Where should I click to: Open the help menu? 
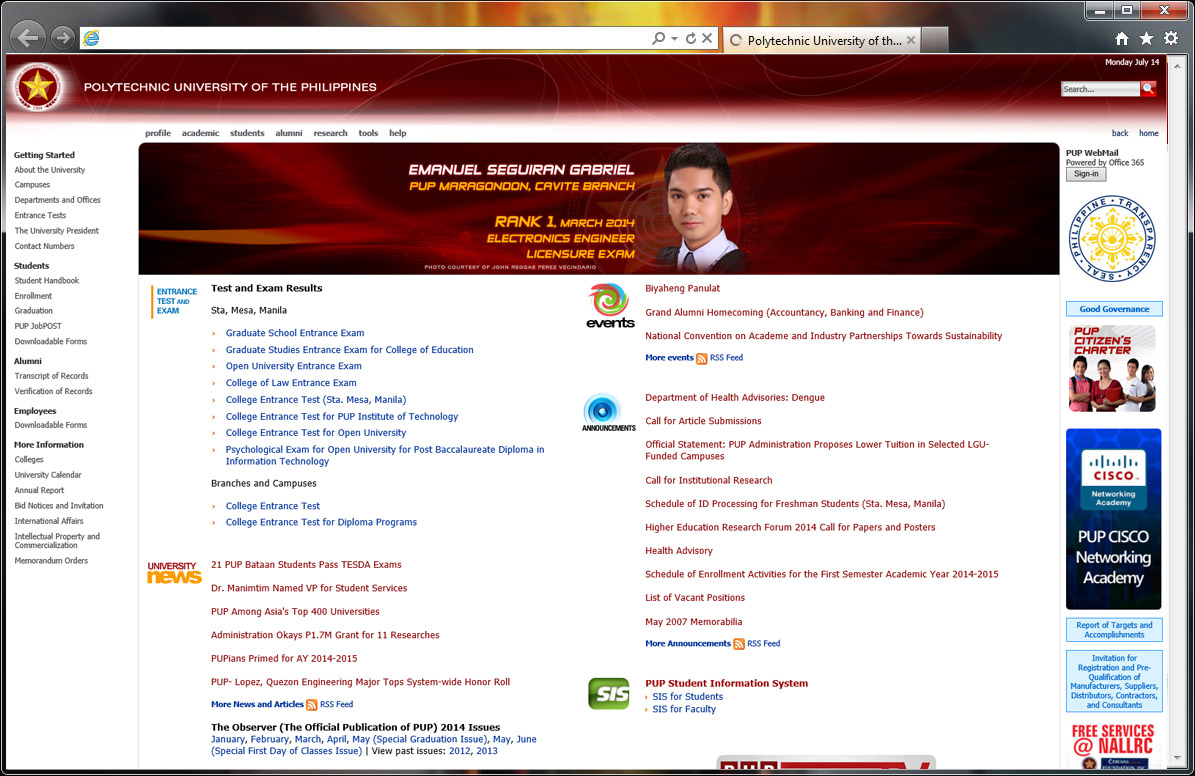tap(398, 133)
